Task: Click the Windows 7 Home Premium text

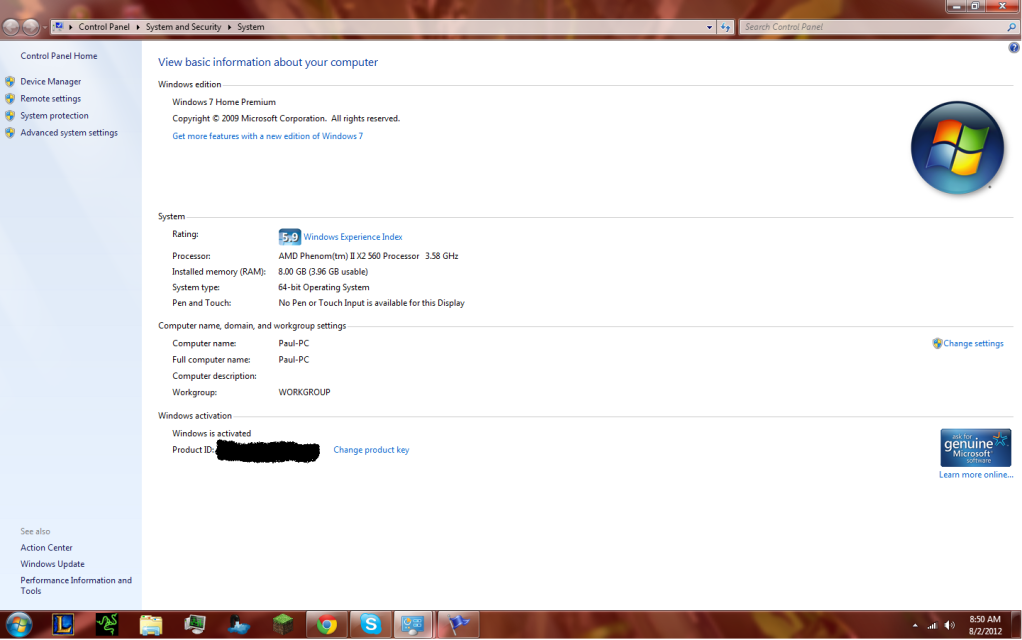Action: pos(224,102)
